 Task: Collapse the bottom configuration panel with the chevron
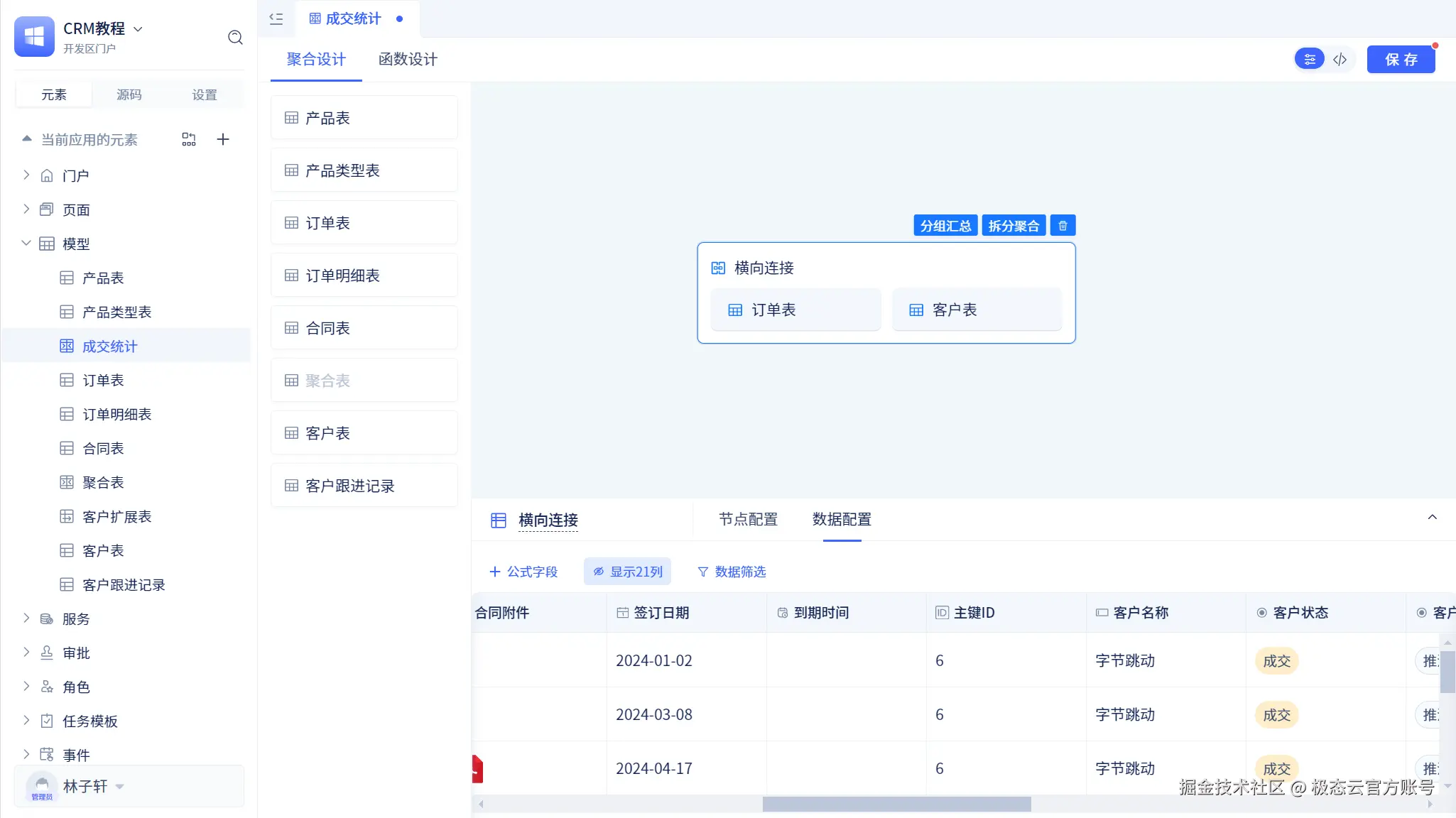(1432, 517)
